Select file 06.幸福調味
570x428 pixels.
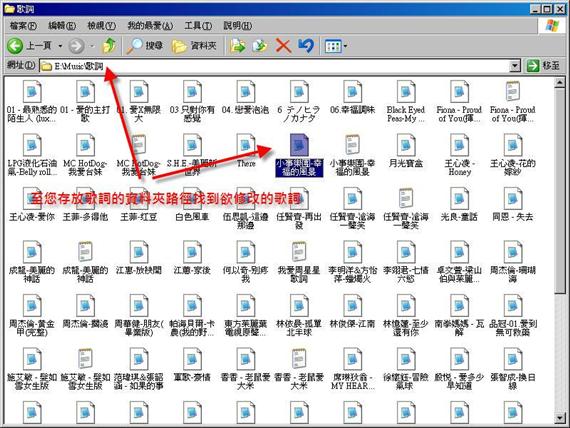click(352, 97)
